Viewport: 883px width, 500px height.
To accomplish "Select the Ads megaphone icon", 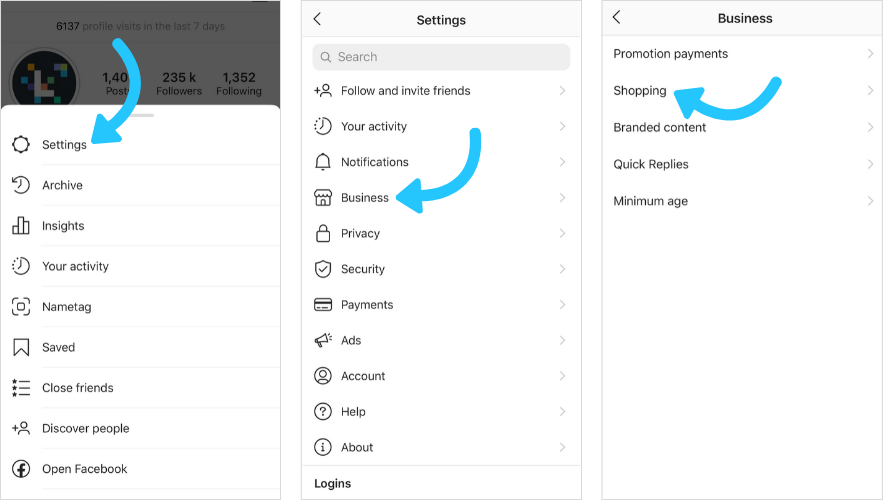I will 323,340.
